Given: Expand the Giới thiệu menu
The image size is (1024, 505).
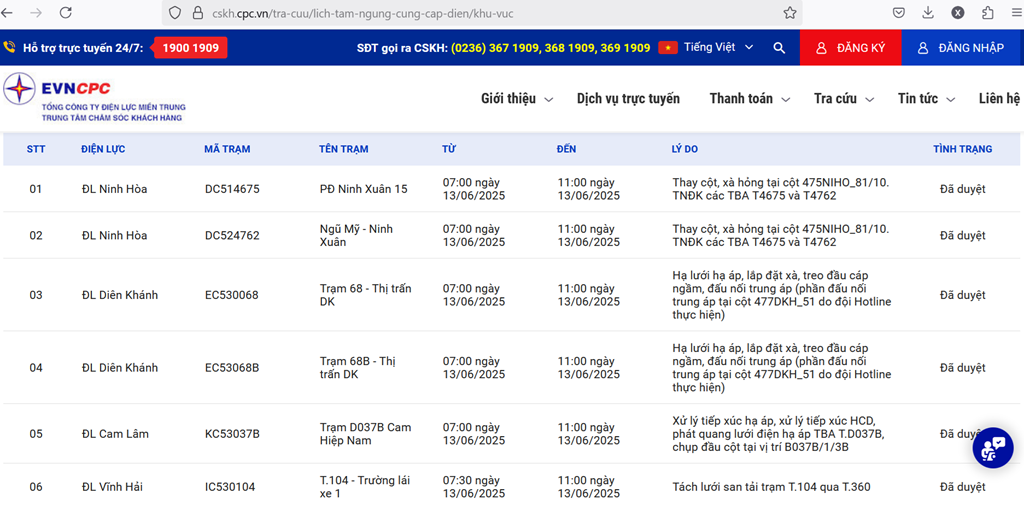Looking at the screenshot, I should (517, 99).
